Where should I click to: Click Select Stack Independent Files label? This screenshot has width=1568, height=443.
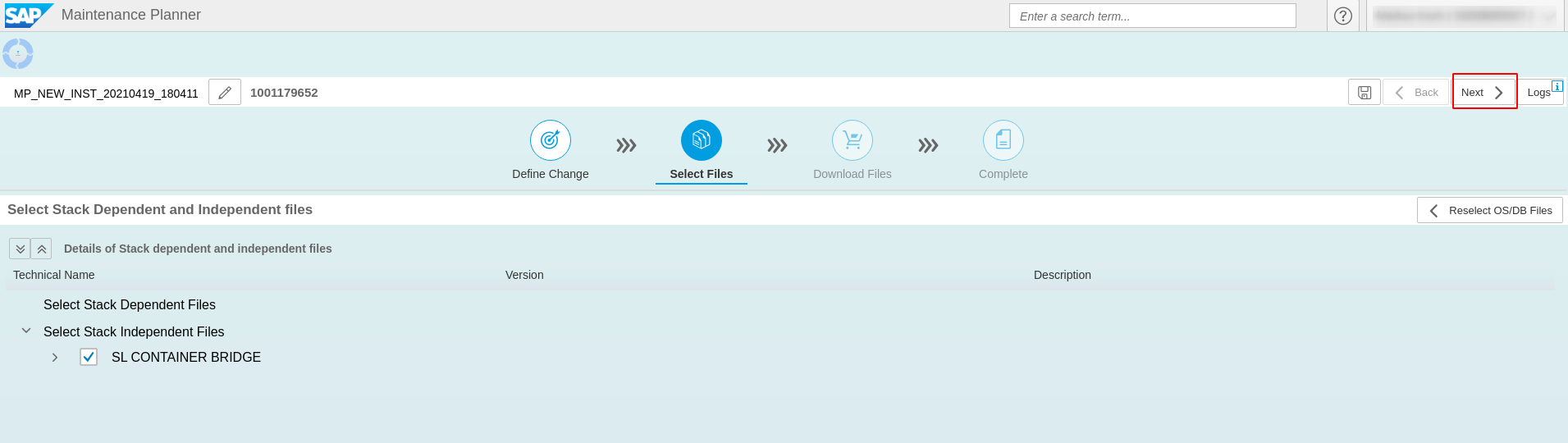point(134,331)
